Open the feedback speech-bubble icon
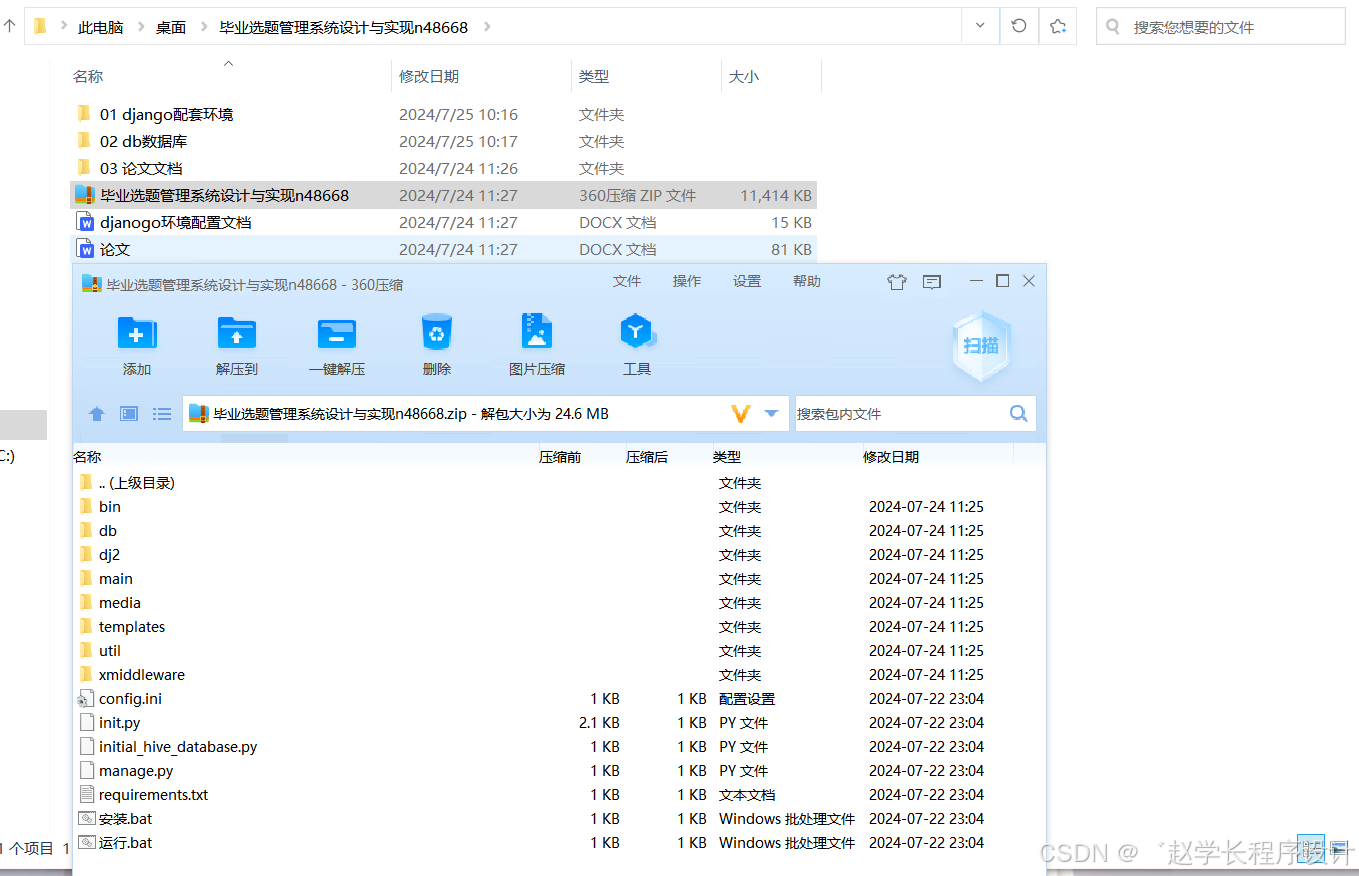Viewport: 1359px width, 876px height. pyautogui.click(x=931, y=282)
